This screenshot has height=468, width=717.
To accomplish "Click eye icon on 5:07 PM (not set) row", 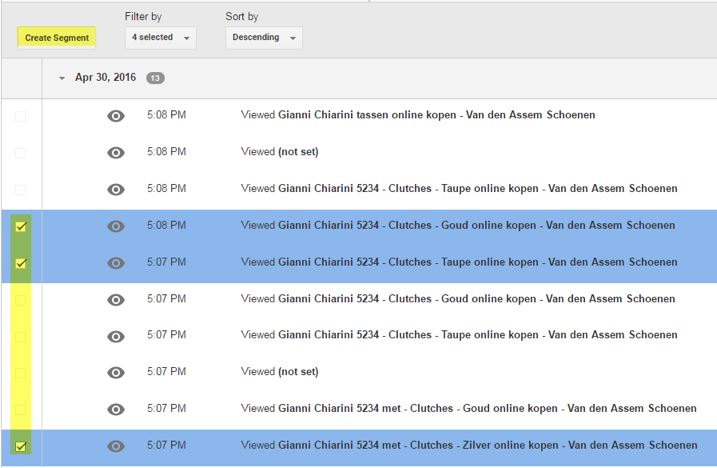I will tap(116, 373).
